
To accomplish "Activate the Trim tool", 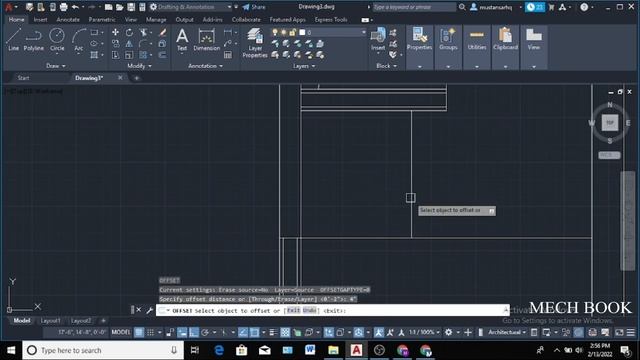I will [143, 33].
